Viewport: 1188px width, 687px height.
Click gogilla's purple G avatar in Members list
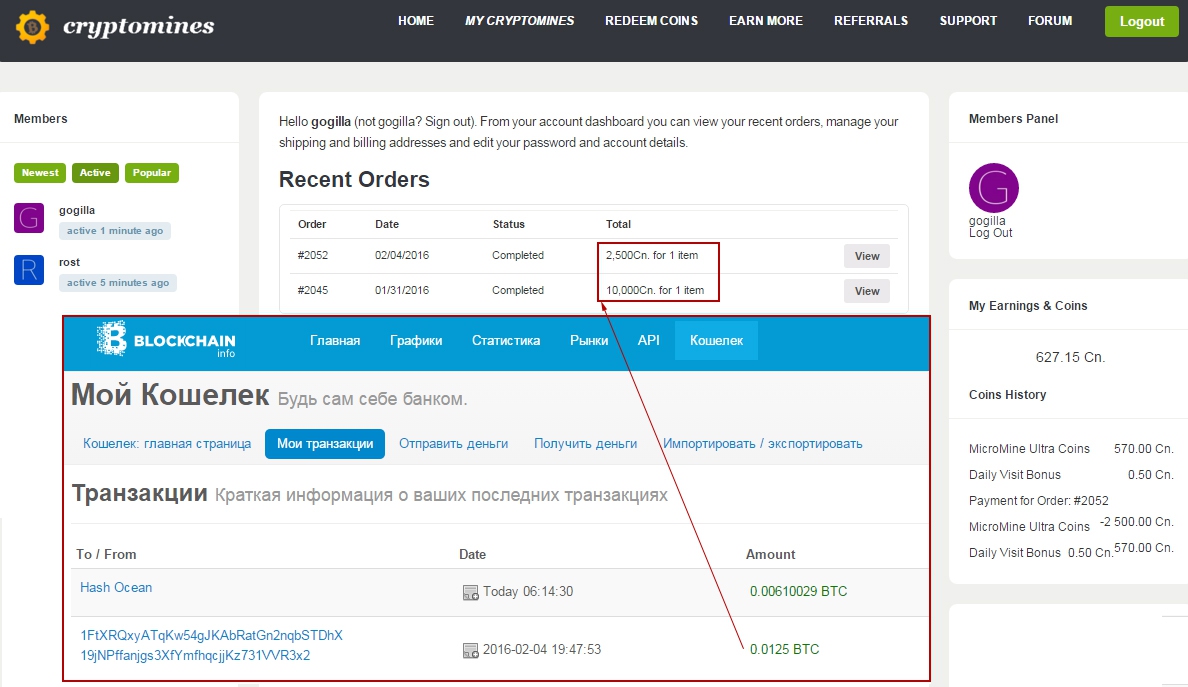29,218
